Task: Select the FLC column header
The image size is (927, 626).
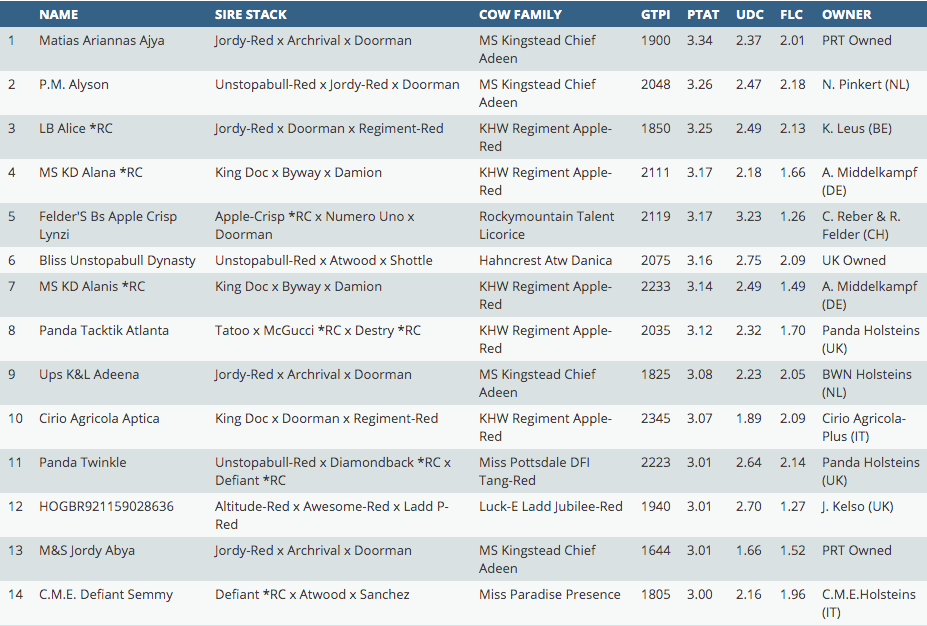Action: [x=792, y=15]
